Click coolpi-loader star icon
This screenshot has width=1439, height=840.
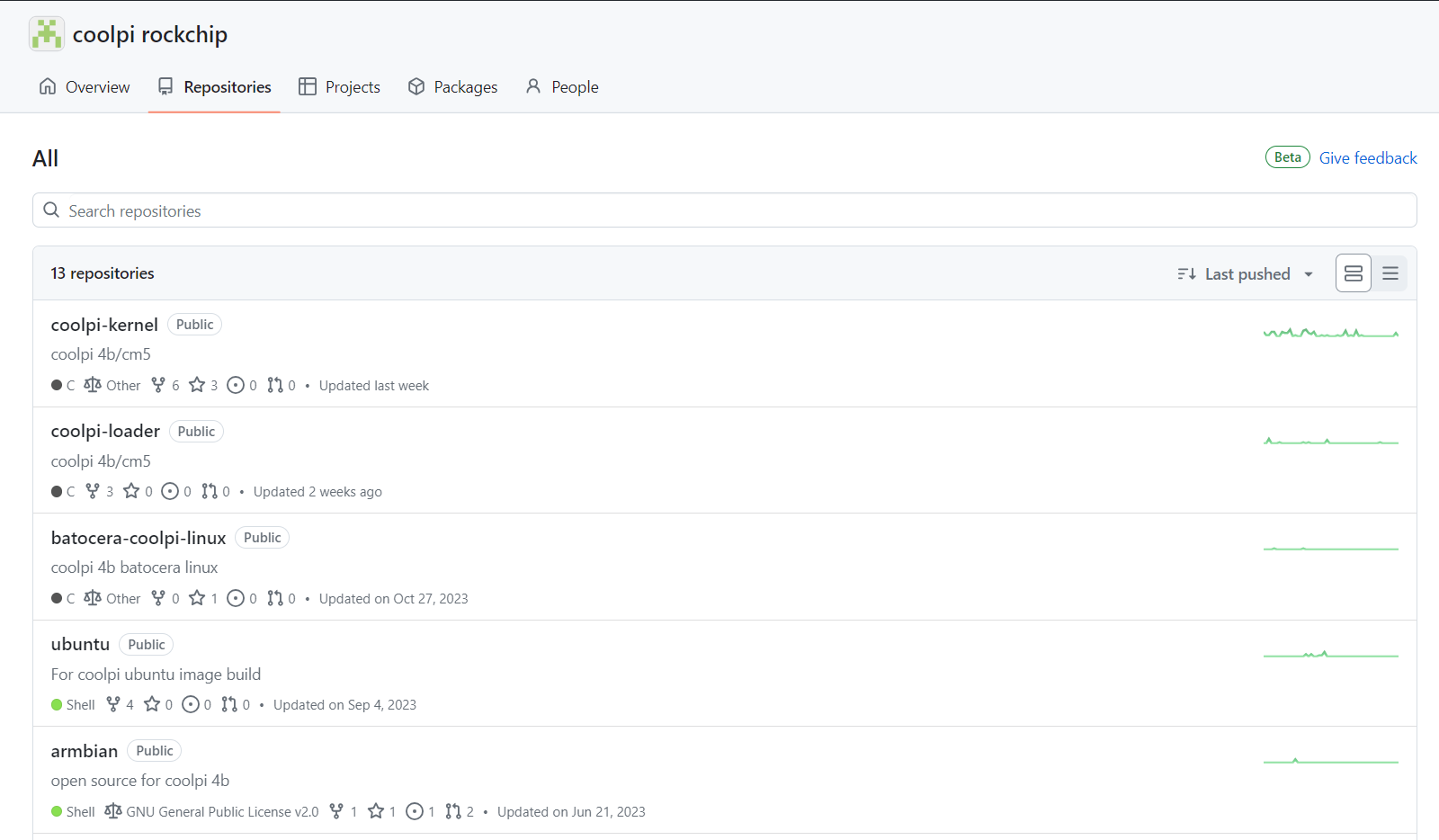[131, 491]
